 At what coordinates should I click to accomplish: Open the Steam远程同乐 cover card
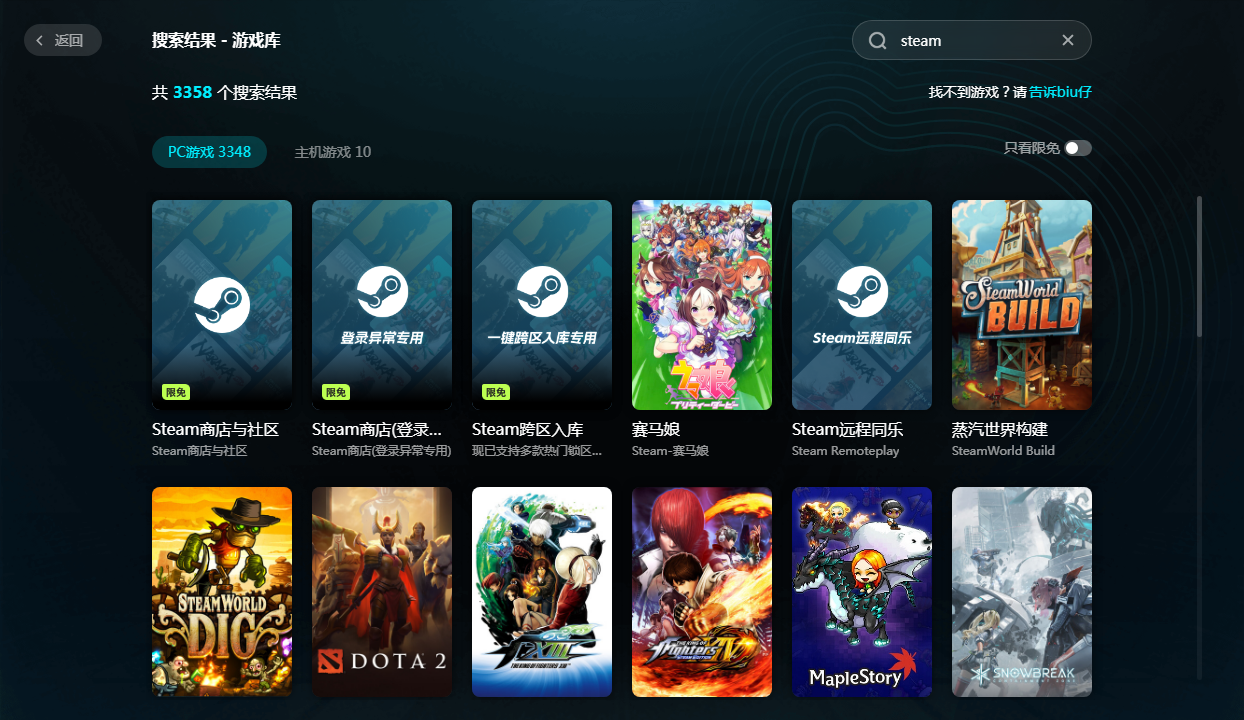coord(862,305)
